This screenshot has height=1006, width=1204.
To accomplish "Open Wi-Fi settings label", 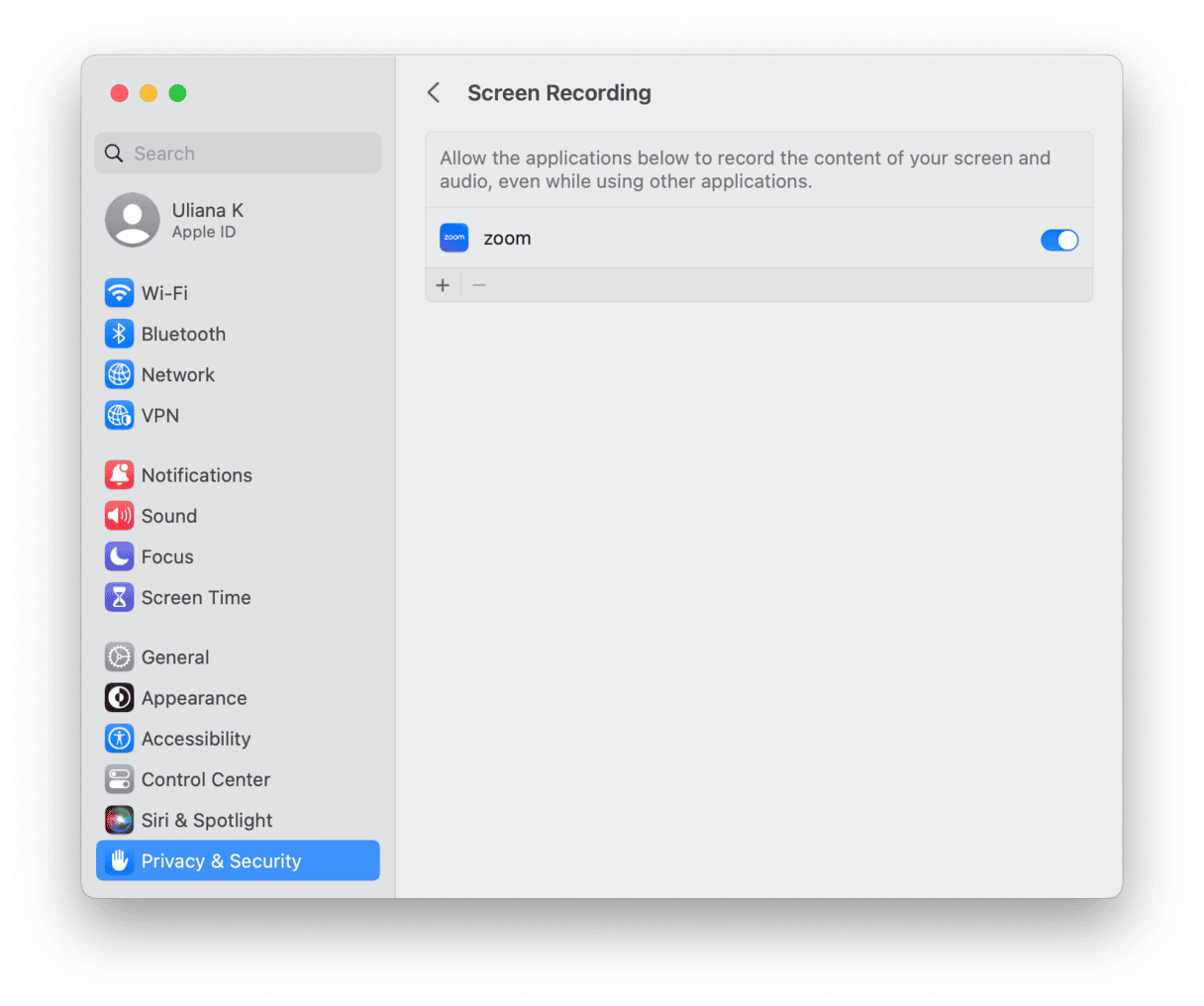I will click(x=164, y=293).
